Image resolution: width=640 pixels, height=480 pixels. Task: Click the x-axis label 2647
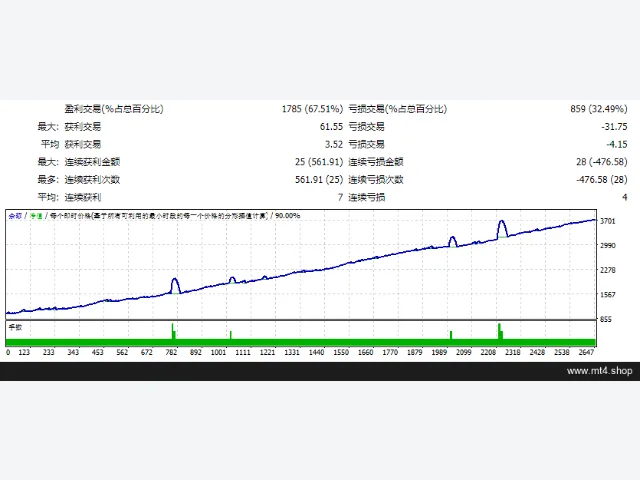point(586,352)
